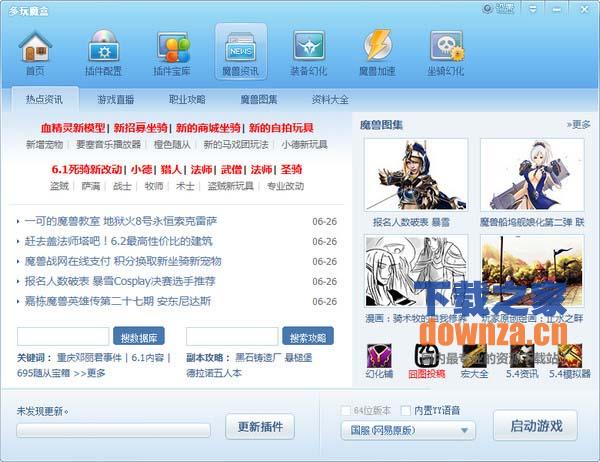This screenshot has width=600, height=462.
Task: Open the 首页 home icon
Action: point(35,52)
